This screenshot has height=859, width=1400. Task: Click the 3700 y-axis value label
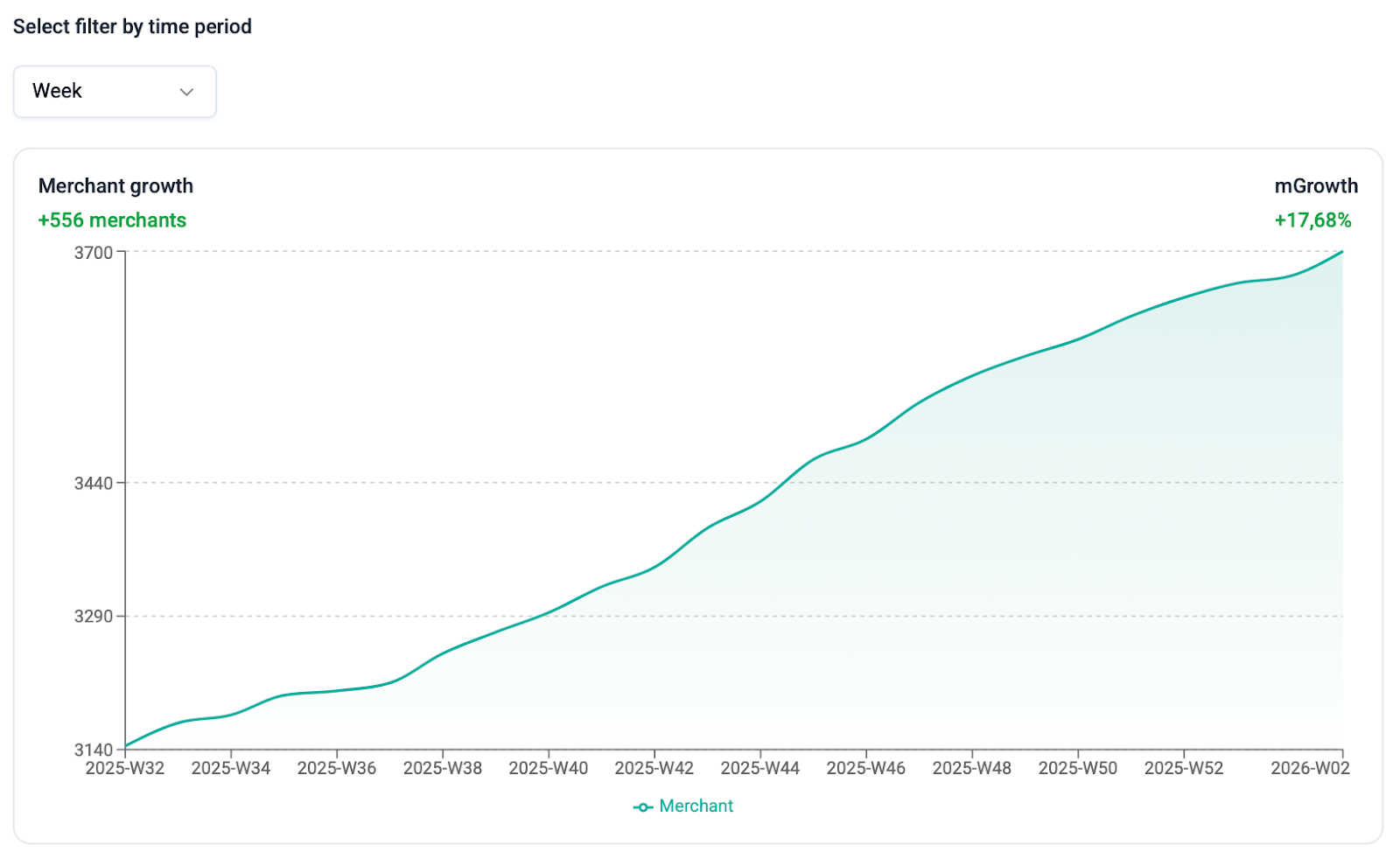[94, 253]
